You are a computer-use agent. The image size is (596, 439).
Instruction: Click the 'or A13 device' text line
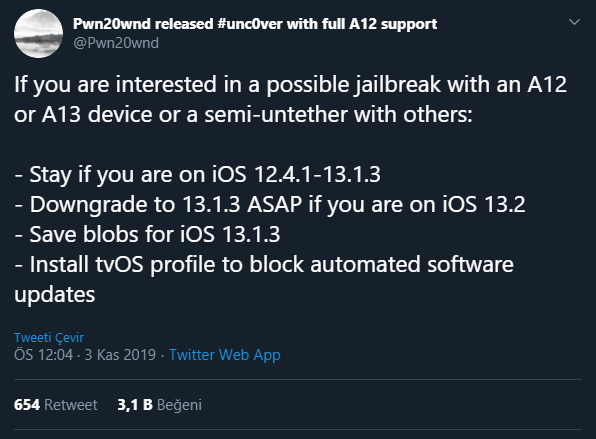pos(243,114)
